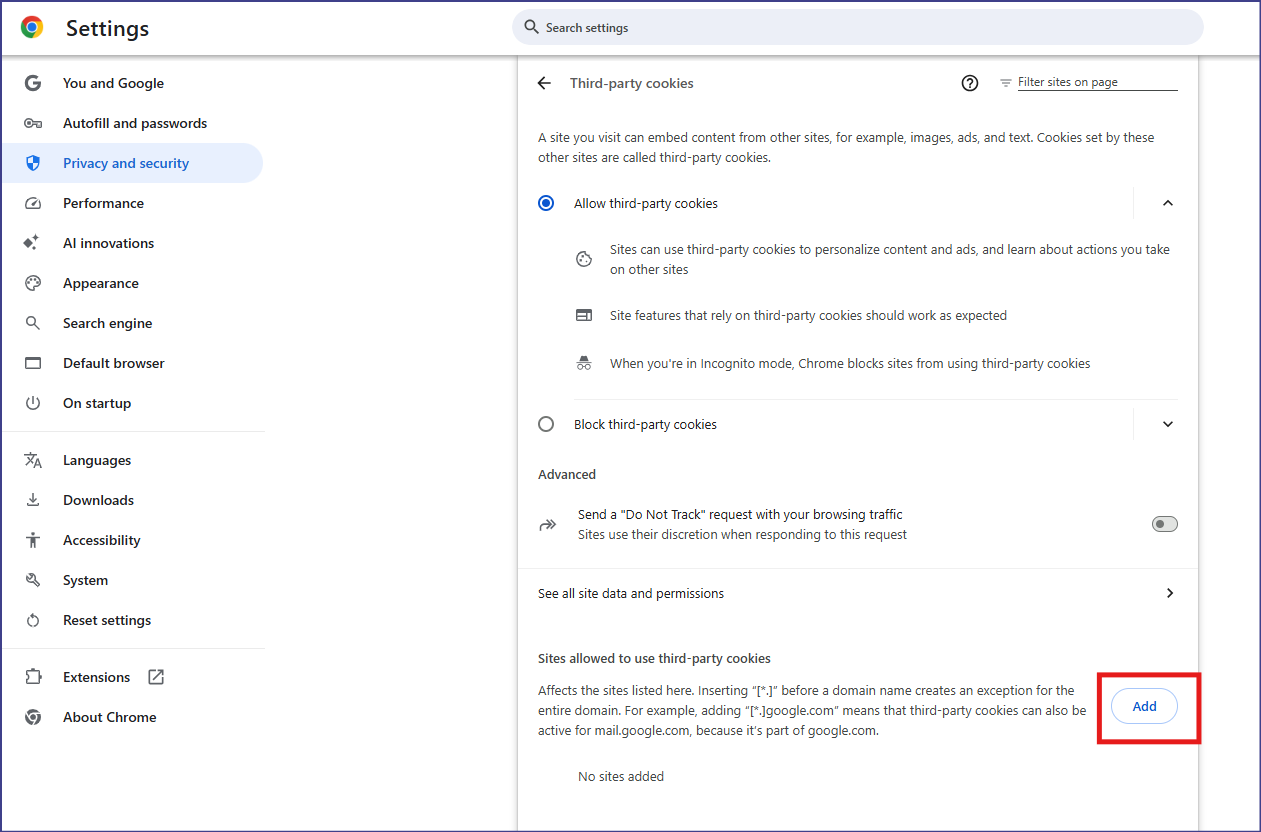
Task: Click the Chrome logo in the header
Action: tap(32, 28)
